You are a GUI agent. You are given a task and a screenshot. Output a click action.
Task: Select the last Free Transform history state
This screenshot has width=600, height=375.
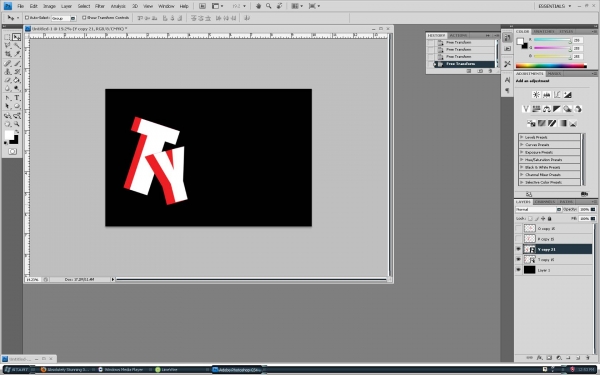464,64
